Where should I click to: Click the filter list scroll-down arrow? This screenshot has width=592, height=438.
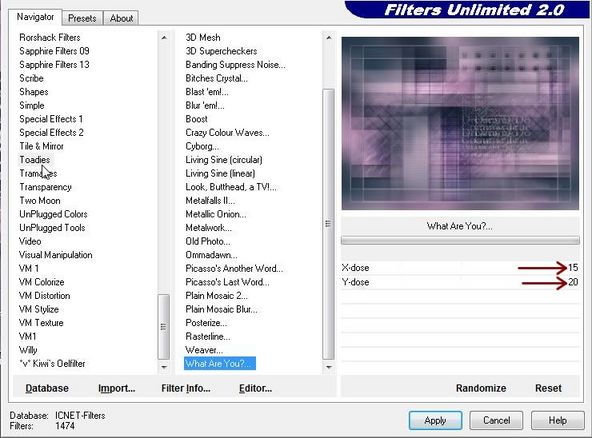(329, 367)
